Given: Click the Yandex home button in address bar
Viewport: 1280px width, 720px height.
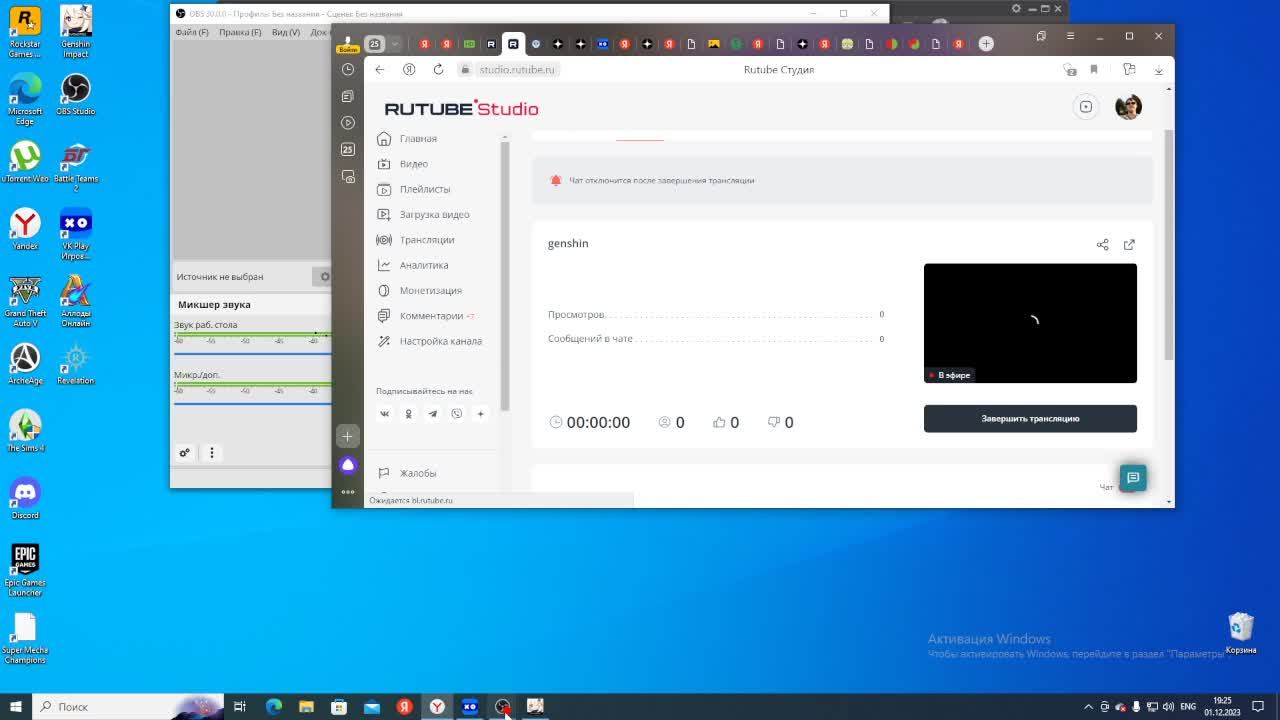Looking at the screenshot, I should (x=409, y=70).
